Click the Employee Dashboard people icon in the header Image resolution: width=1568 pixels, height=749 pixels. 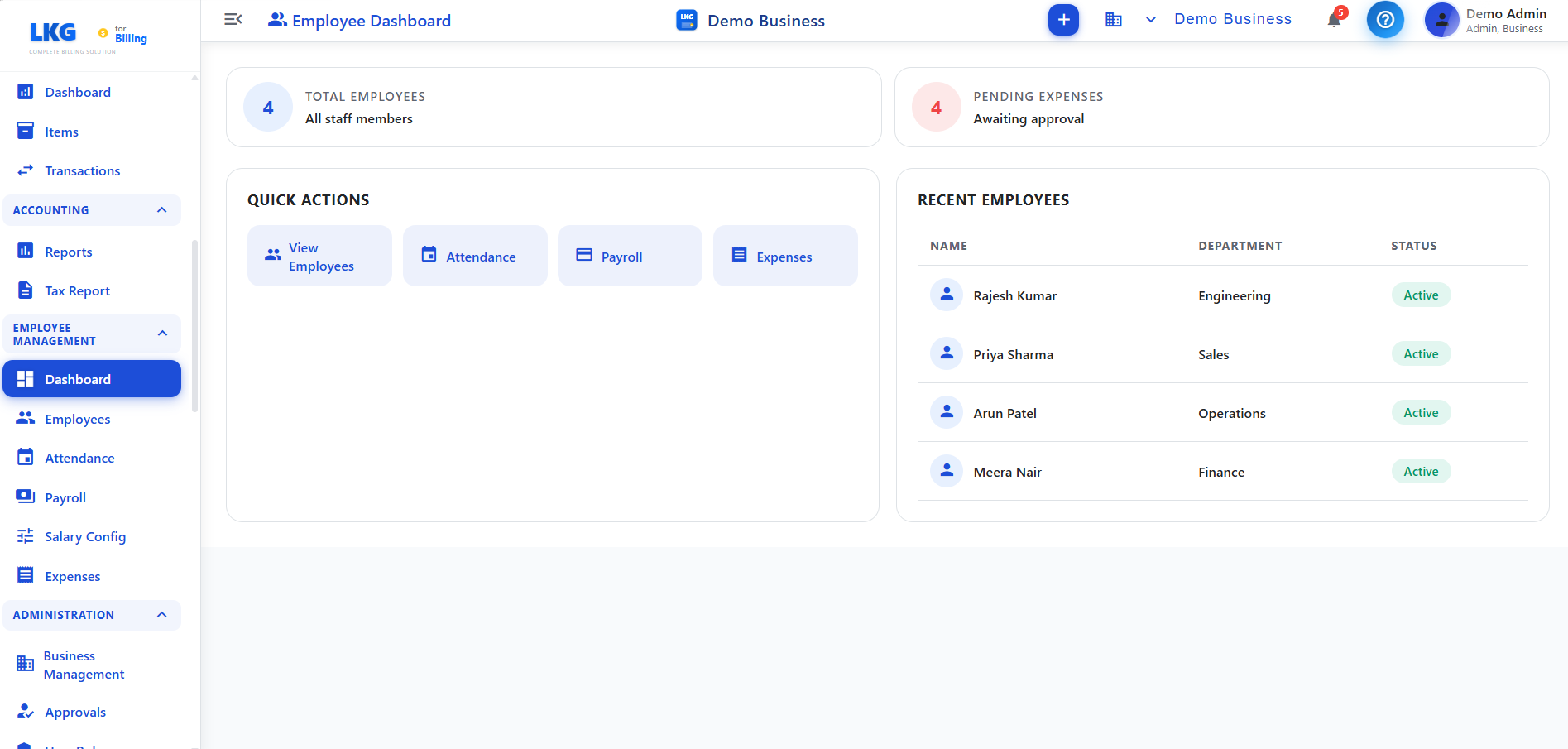click(x=277, y=20)
